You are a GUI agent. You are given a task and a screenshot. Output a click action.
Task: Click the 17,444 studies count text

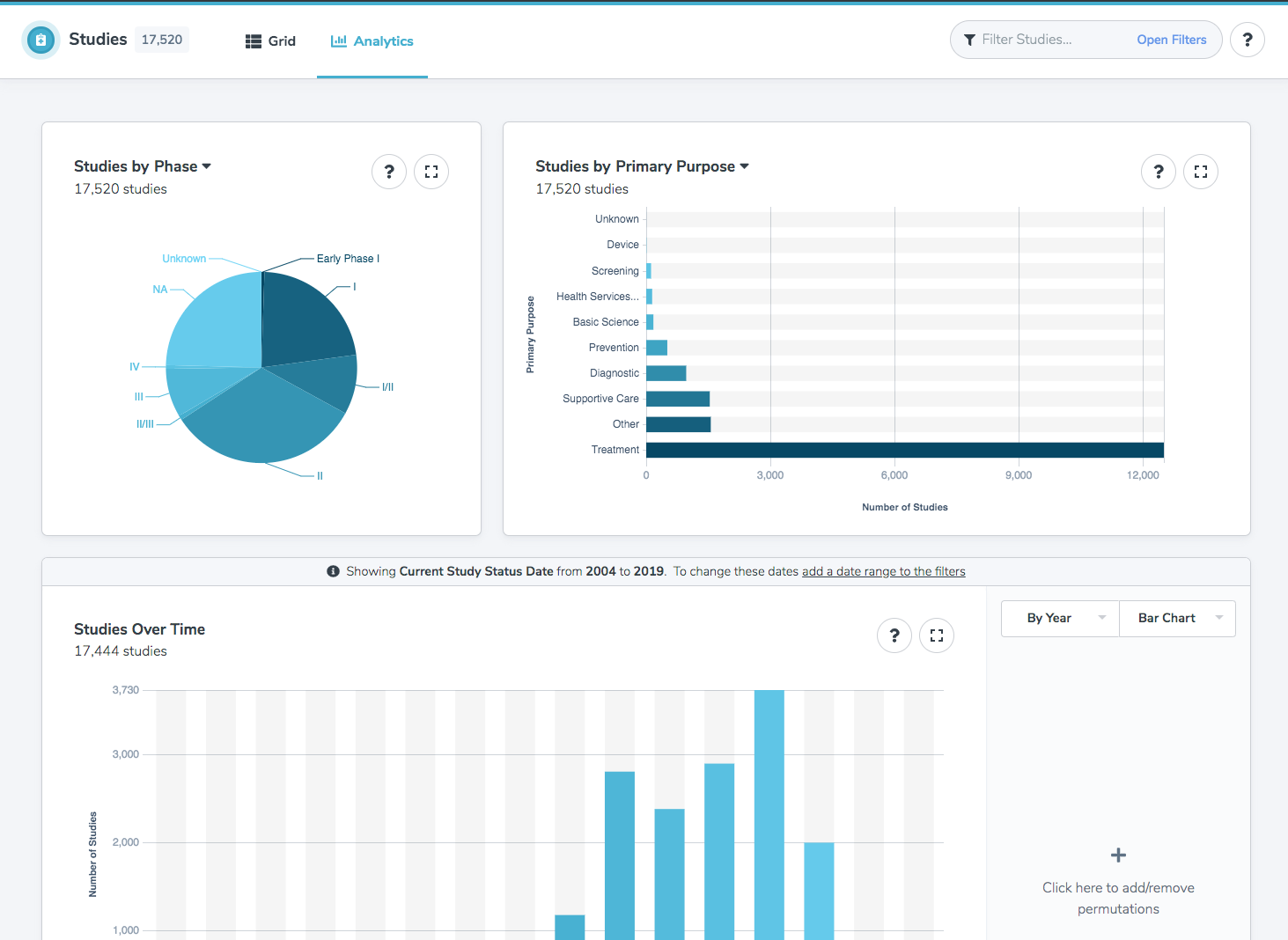pos(121,651)
